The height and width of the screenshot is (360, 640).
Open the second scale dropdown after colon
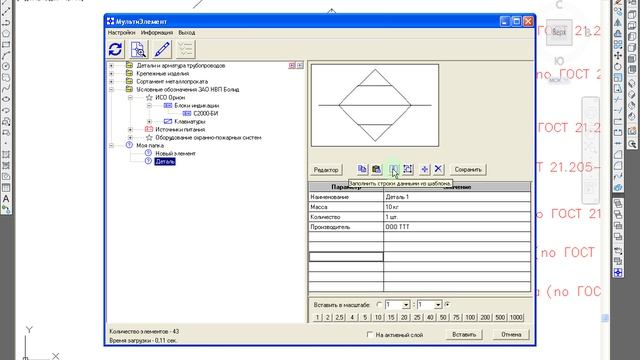[x=438, y=305]
